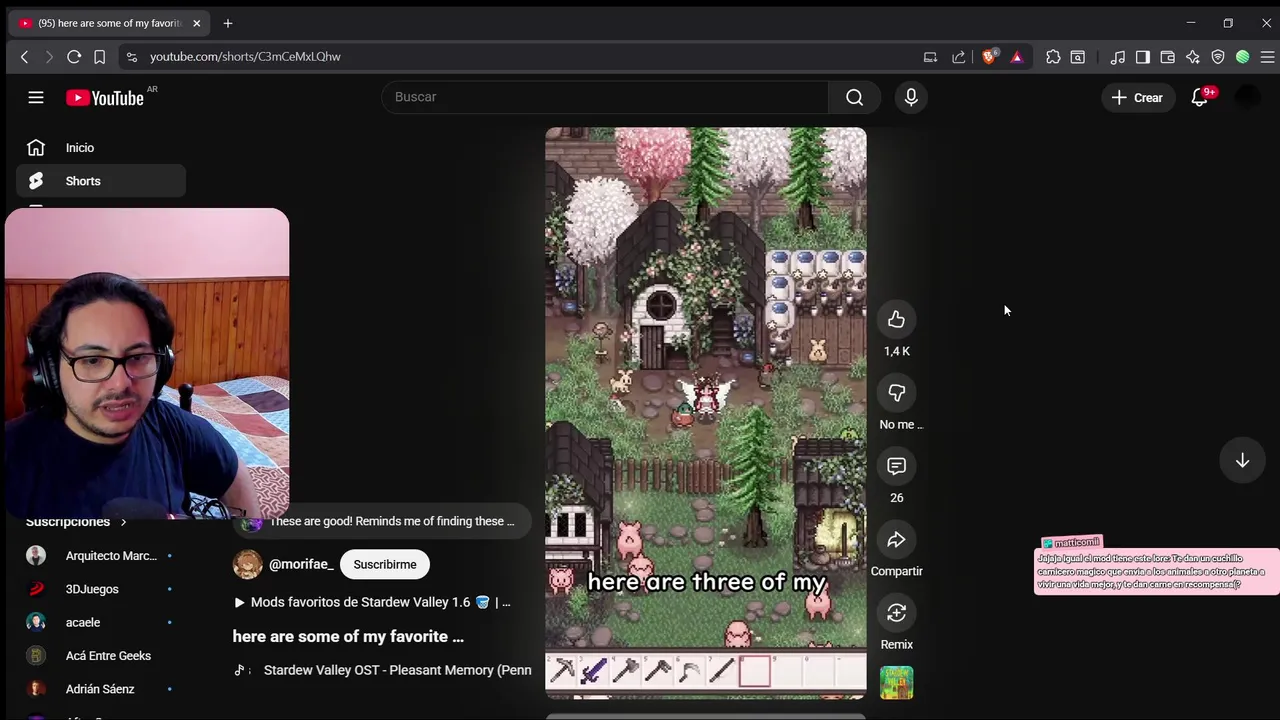The image size is (1280, 720).
Task: Click the Crear button
Action: (1137, 97)
